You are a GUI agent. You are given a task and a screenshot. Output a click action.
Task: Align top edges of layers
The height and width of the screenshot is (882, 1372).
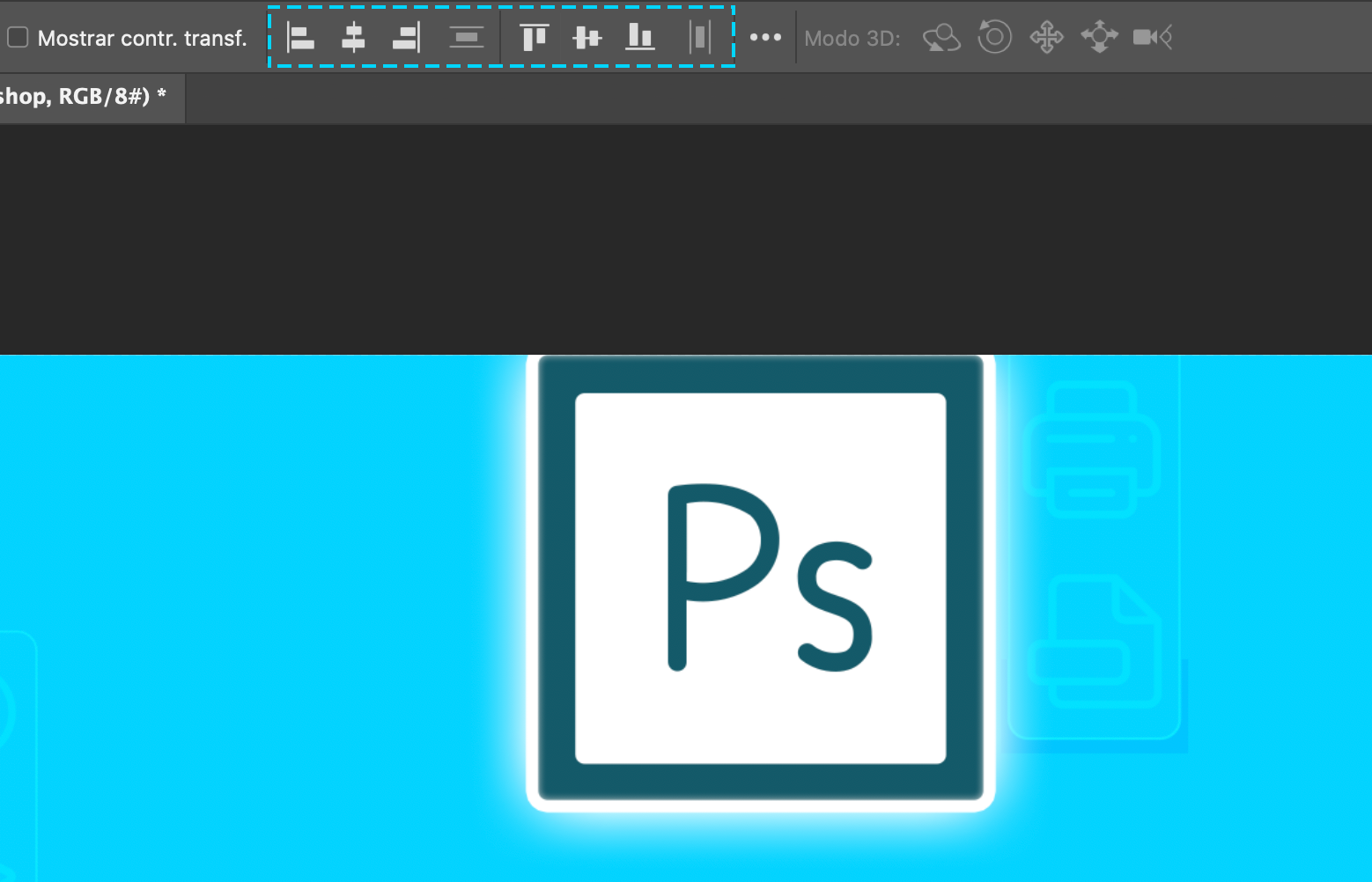click(535, 37)
